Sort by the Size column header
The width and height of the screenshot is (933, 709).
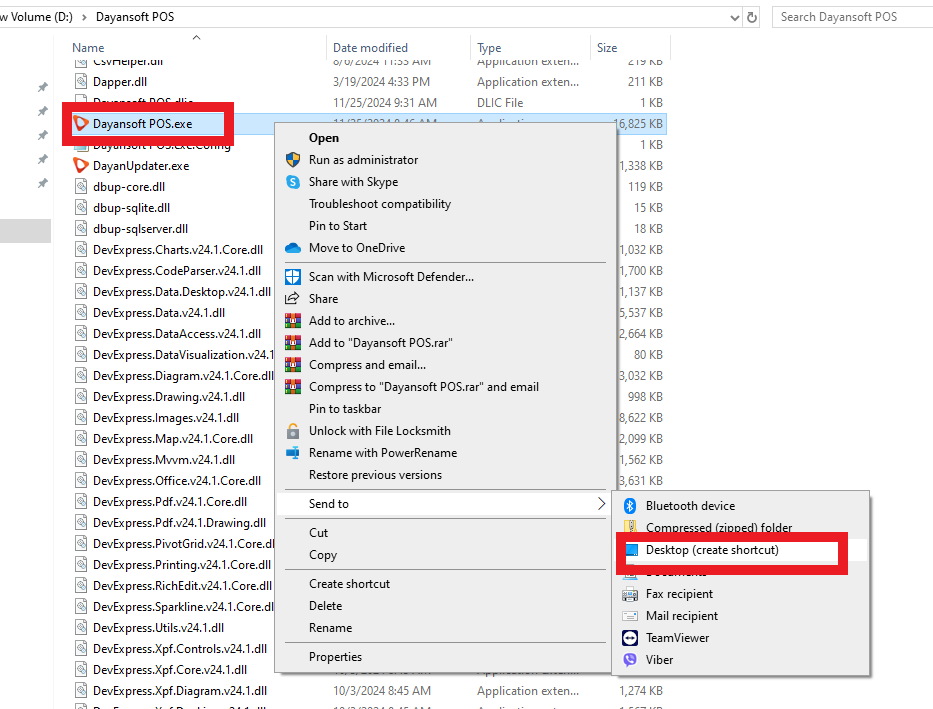(607, 48)
